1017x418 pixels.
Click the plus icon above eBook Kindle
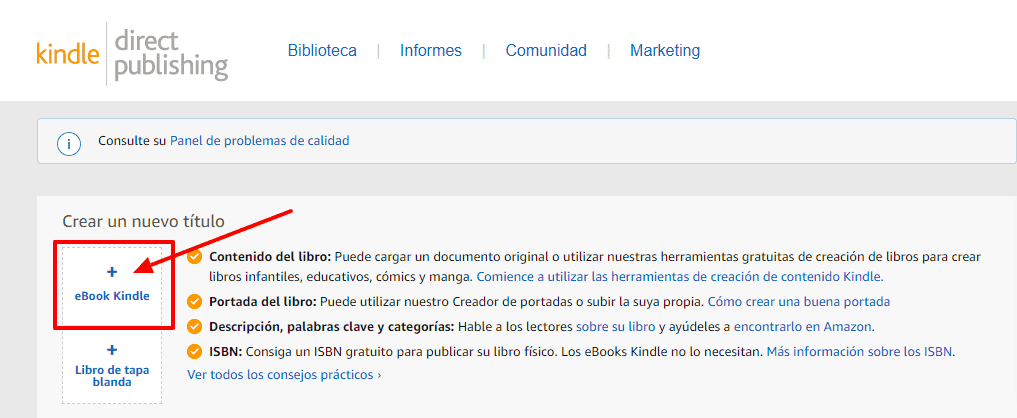[112, 273]
